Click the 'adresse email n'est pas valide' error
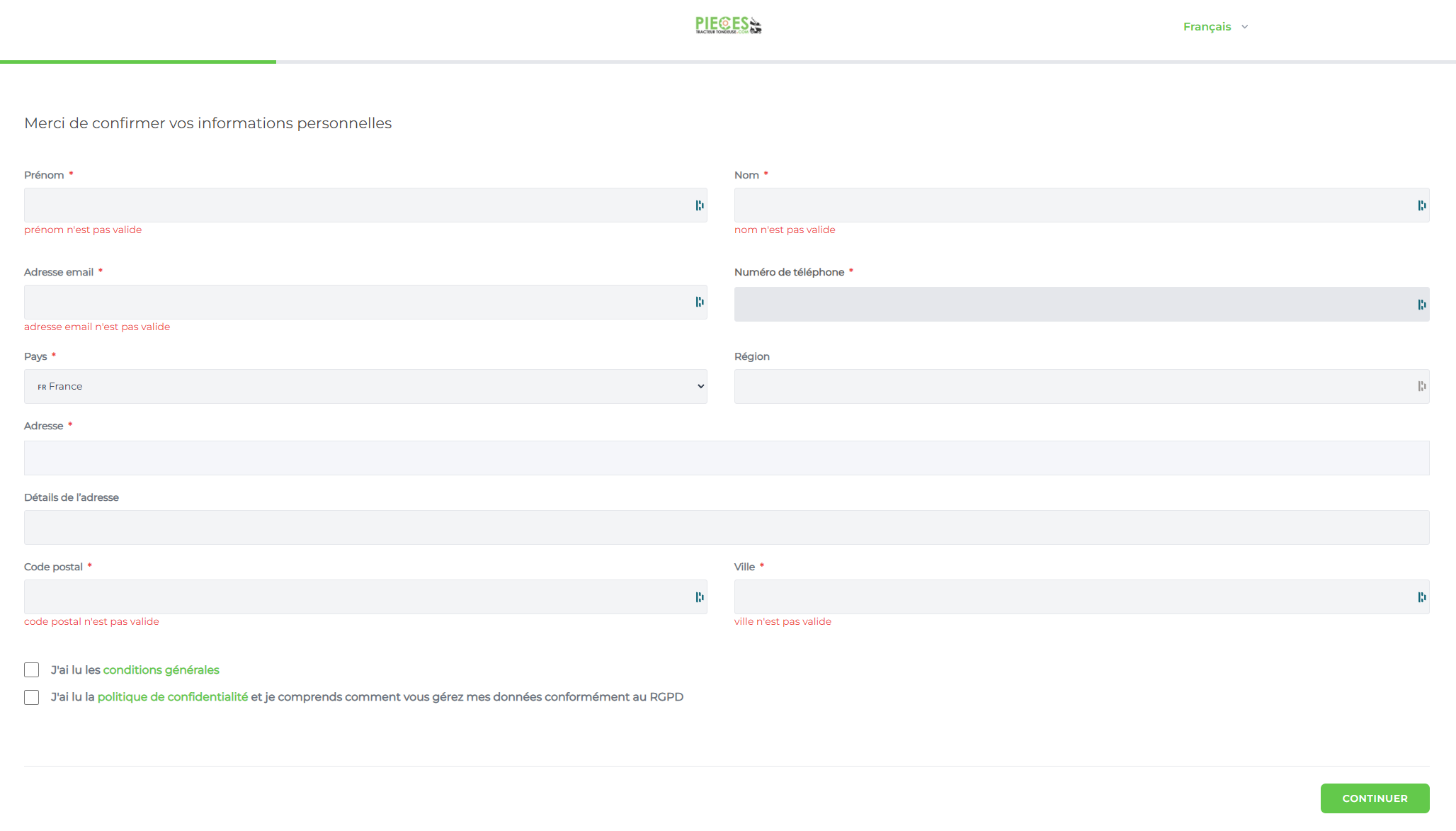 tap(97, 327)
